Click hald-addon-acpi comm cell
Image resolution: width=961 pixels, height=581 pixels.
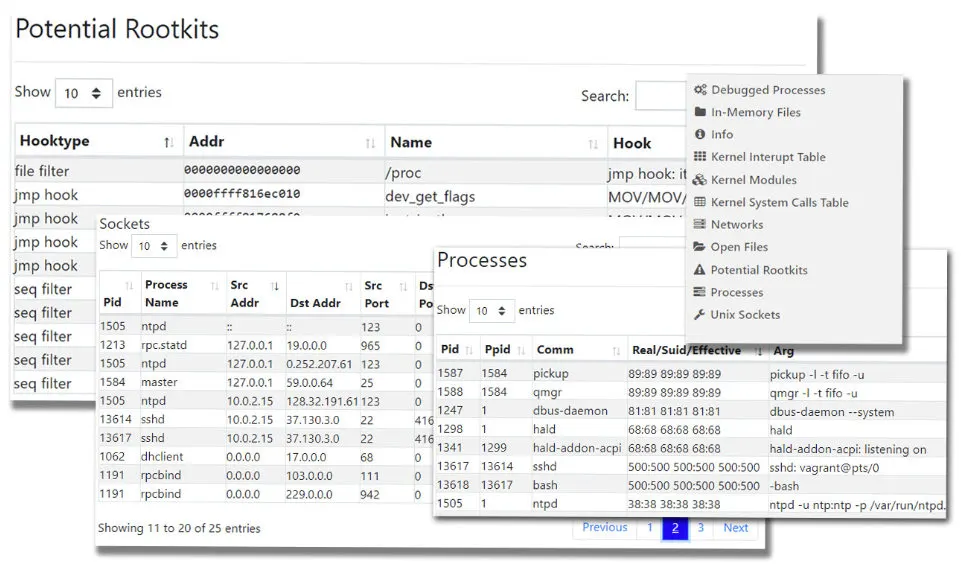577,448
